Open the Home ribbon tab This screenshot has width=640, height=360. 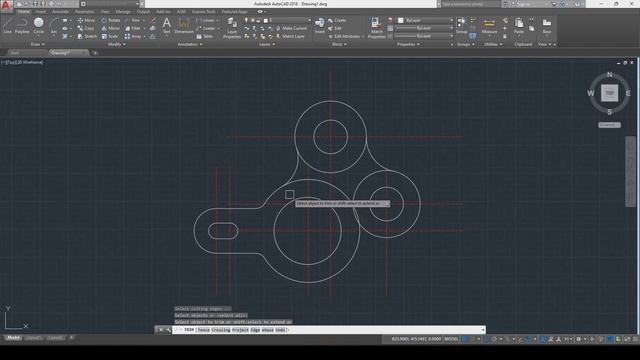tap(23, 12)
